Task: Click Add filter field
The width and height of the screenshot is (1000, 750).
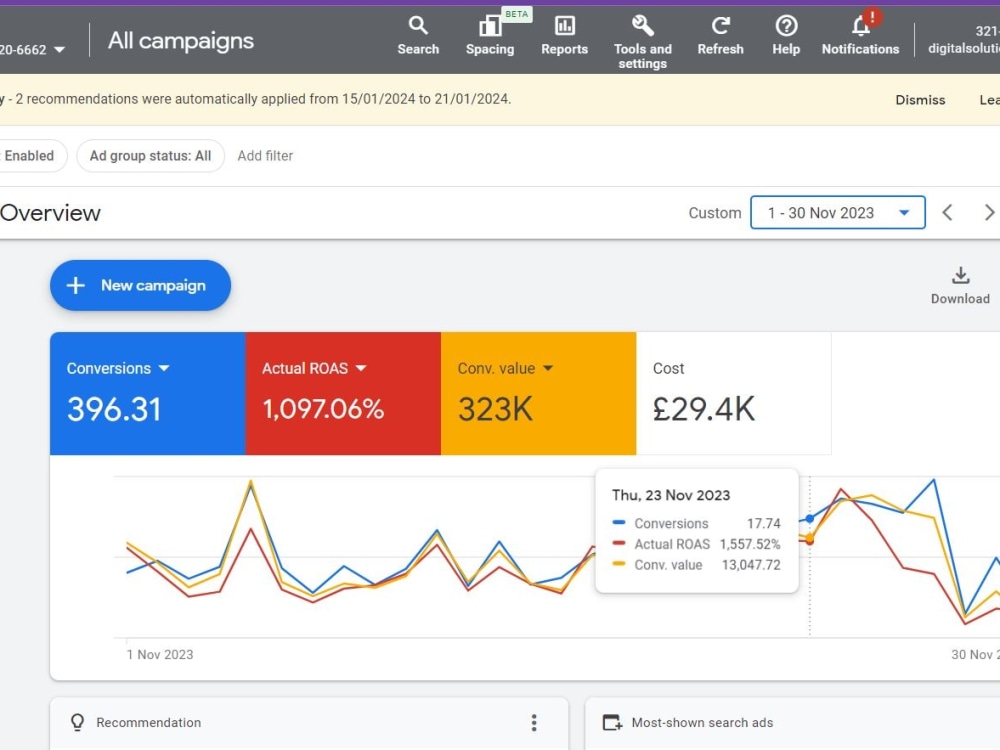Action: tap(265, 156)
